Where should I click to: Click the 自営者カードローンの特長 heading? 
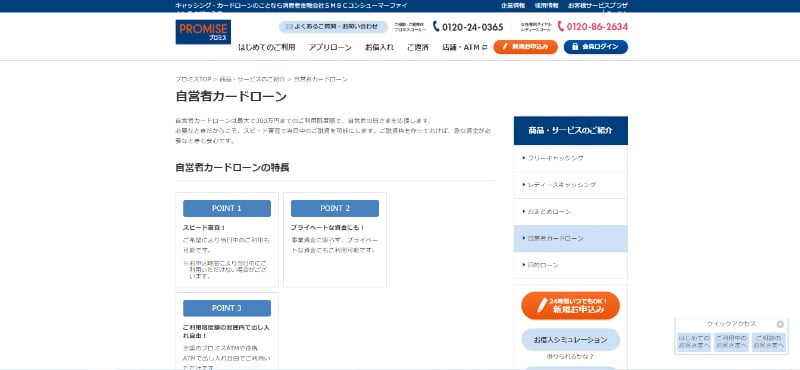tap(232, 167)
